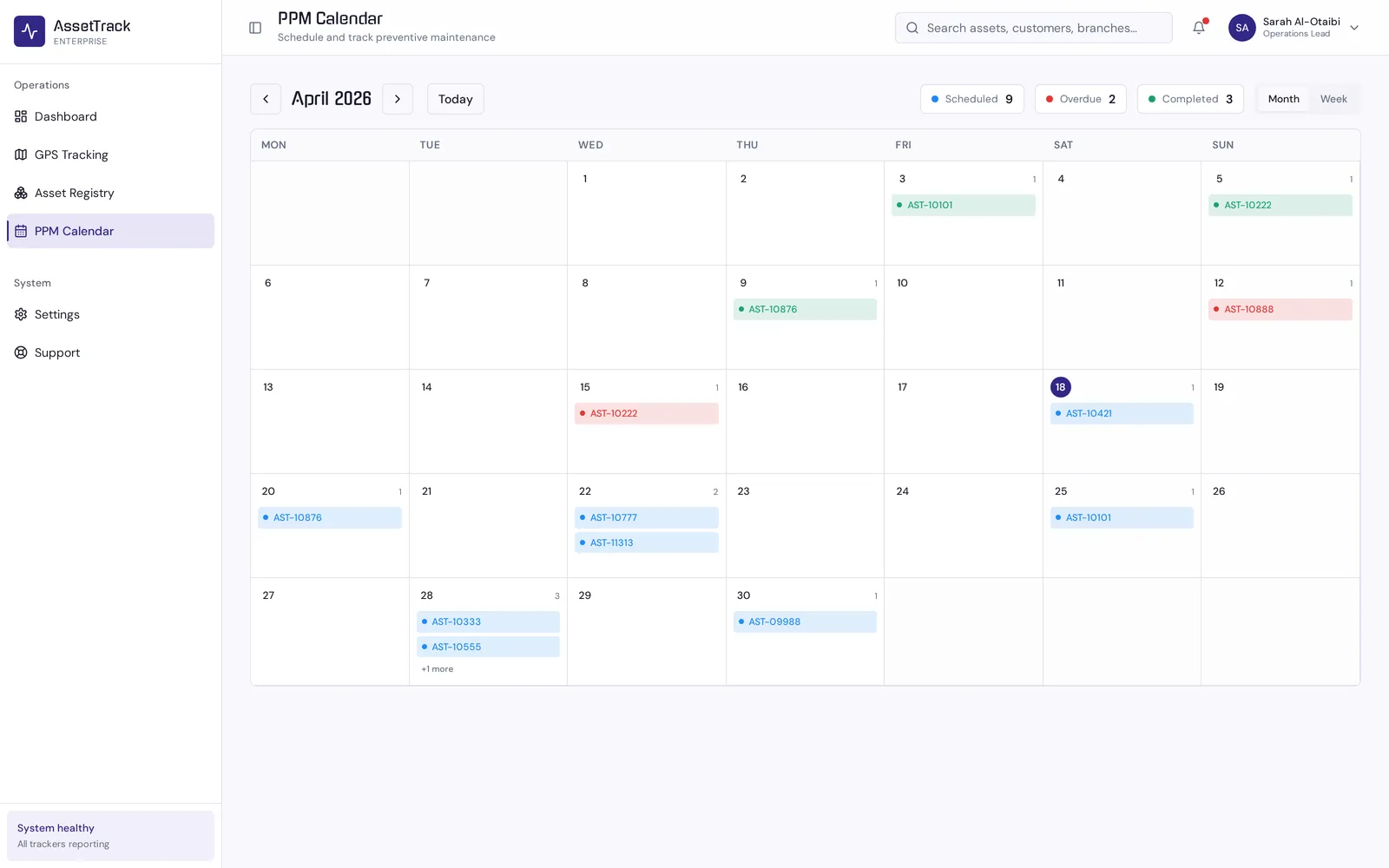Screen dimensions: 1389x868
Task: Click the AssetTrack logo icon
Action: click(30, 31)
